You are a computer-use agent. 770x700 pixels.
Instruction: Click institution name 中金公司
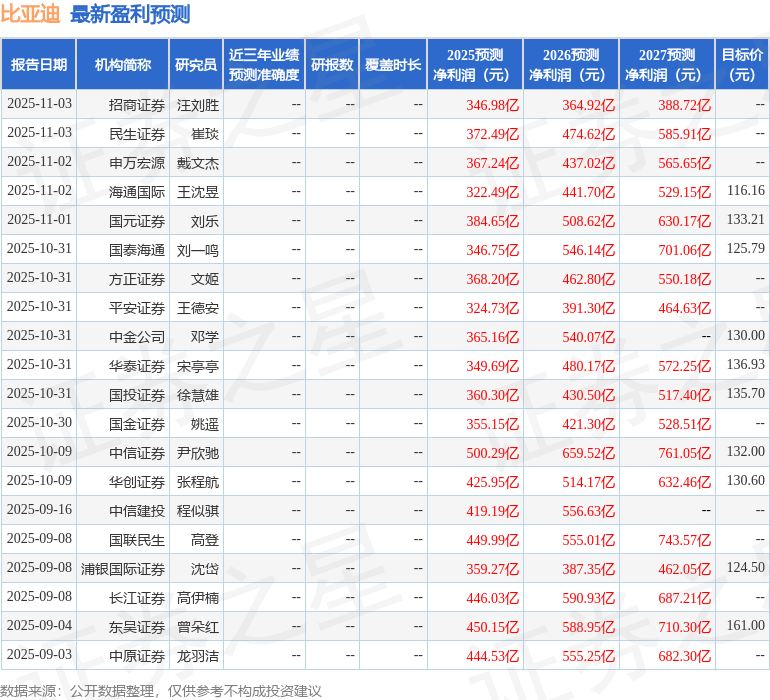(137, 336)
